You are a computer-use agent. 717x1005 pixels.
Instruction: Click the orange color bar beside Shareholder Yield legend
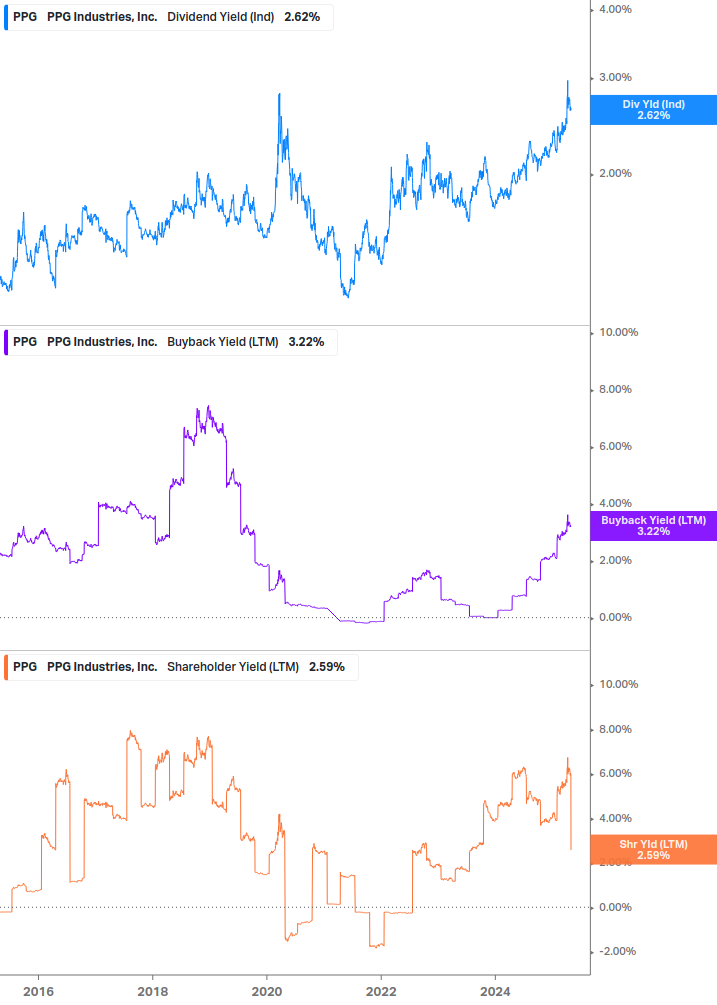click(x=6, y=667)
